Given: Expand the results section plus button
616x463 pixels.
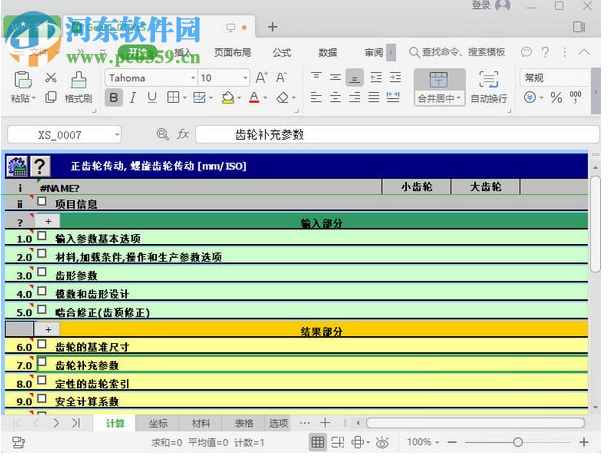Looking at the screenshot, I should 48,329.
